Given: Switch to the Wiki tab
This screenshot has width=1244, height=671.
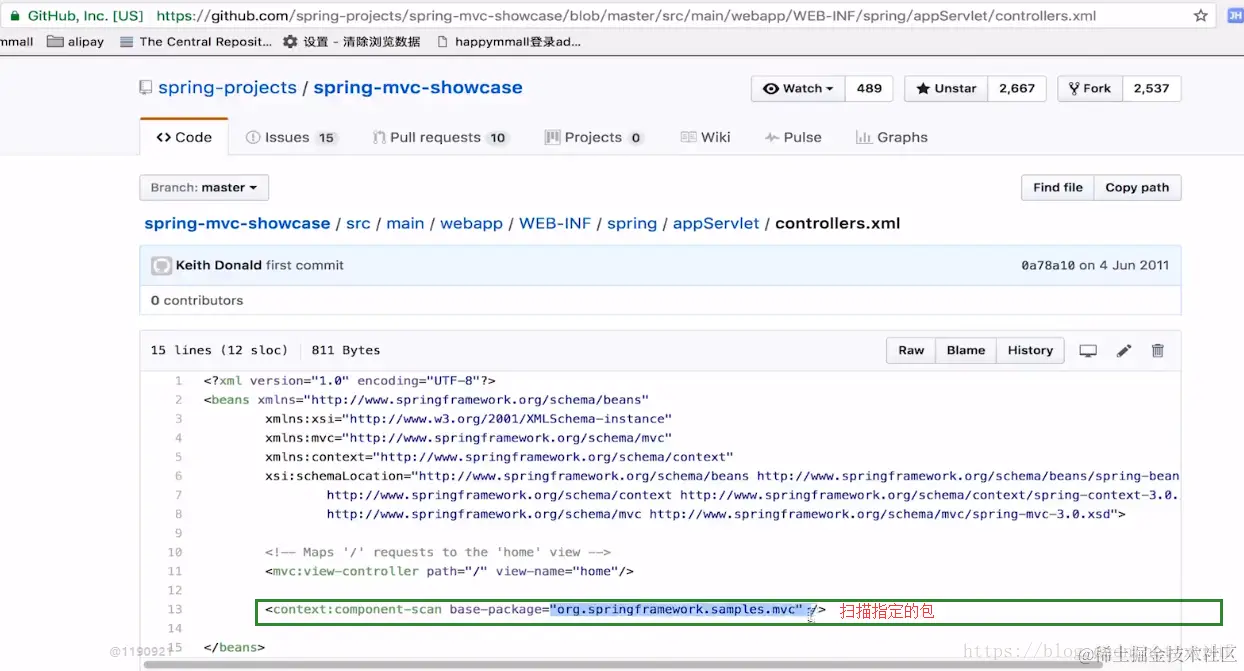Looking at the screenshot, I should 705,137.
